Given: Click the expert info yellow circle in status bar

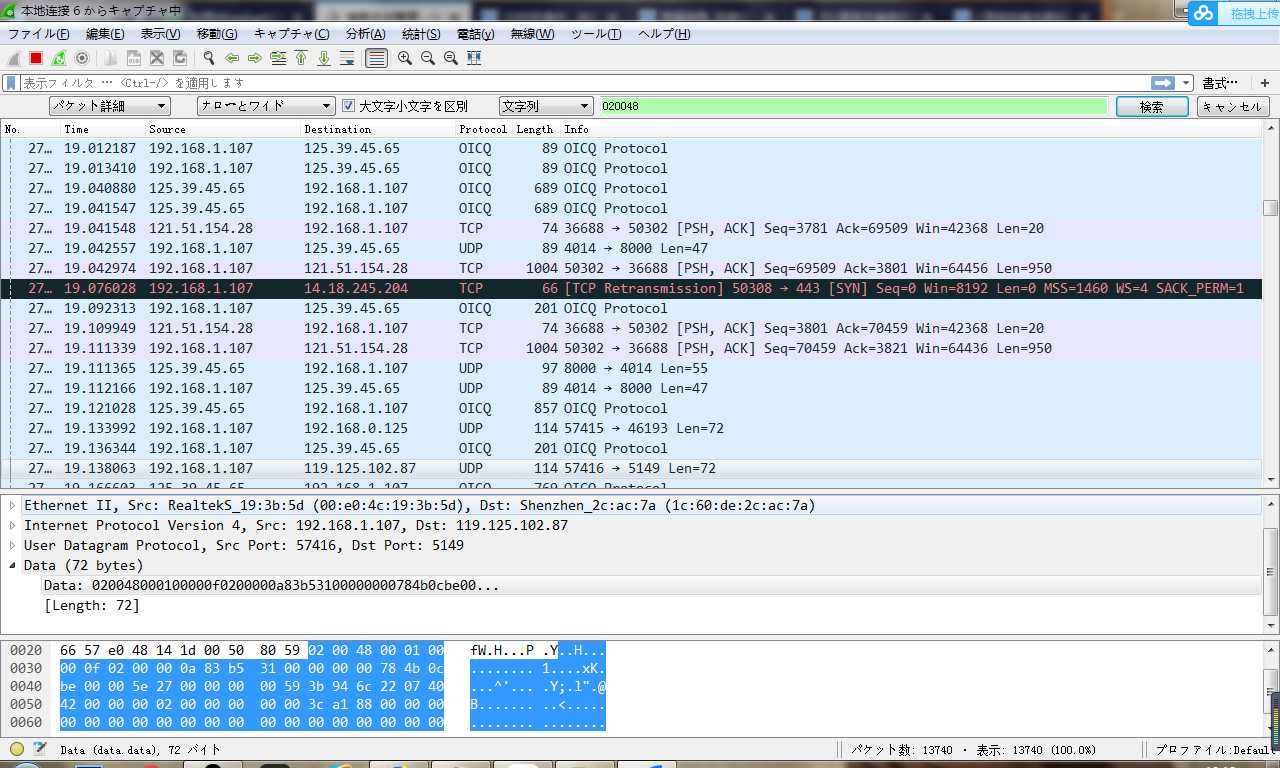Looking at the screenshot, I should click(x=17, y=749).
